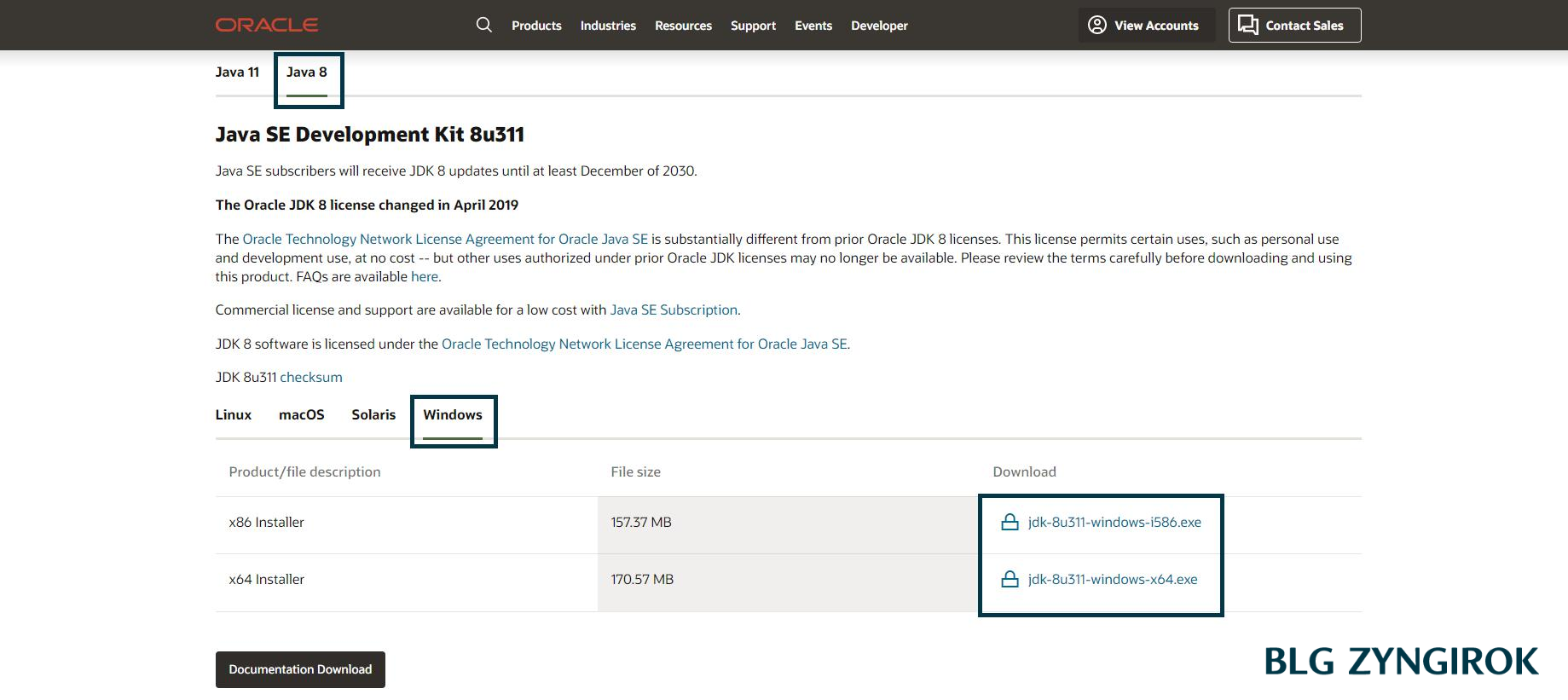This screenshot has height=700, width=1568.
Task: Download jdk-8u311-windows-x64.exe
Action: click(x=1113, y=579)
